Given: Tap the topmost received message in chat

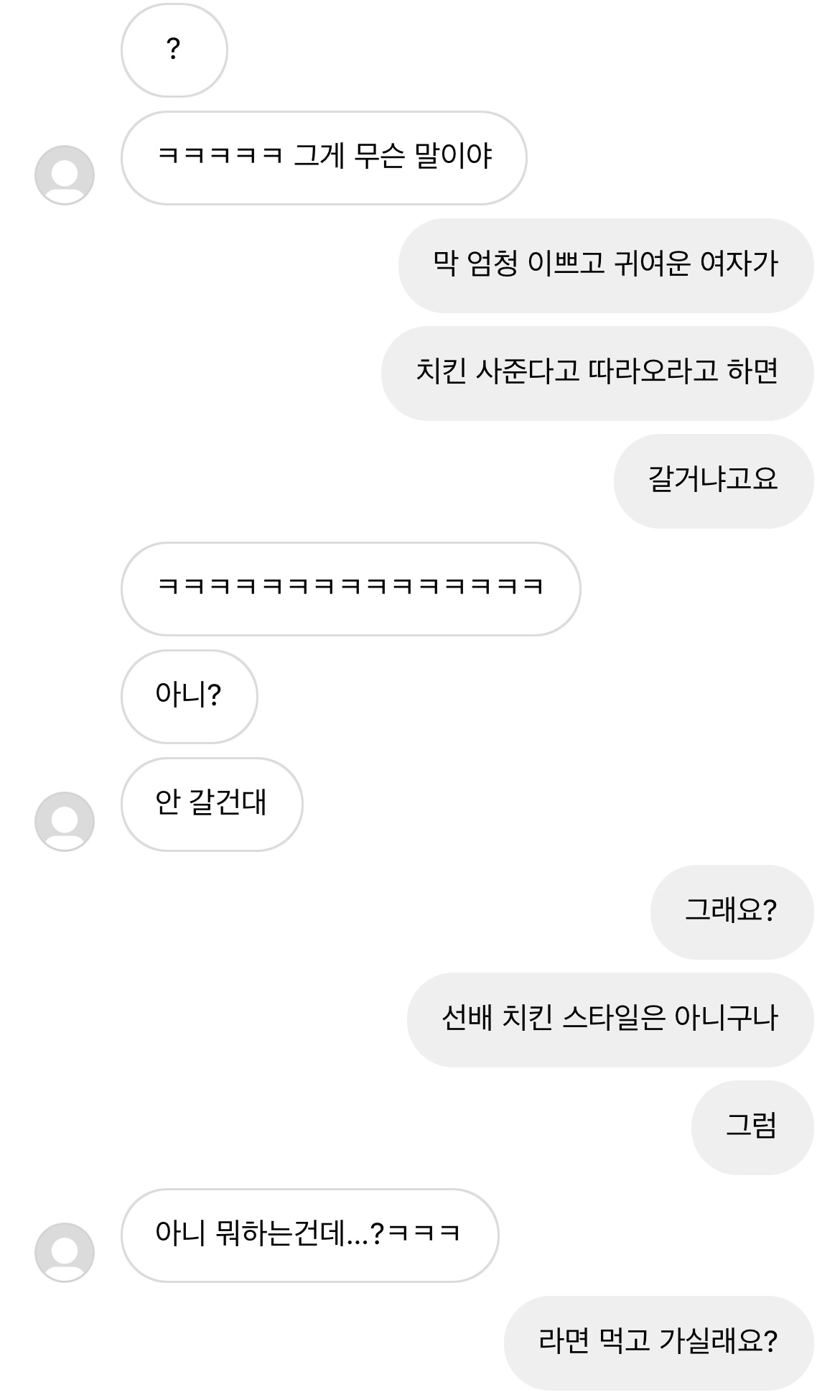Looking at the screenshot, I should [x=174, y=50].
